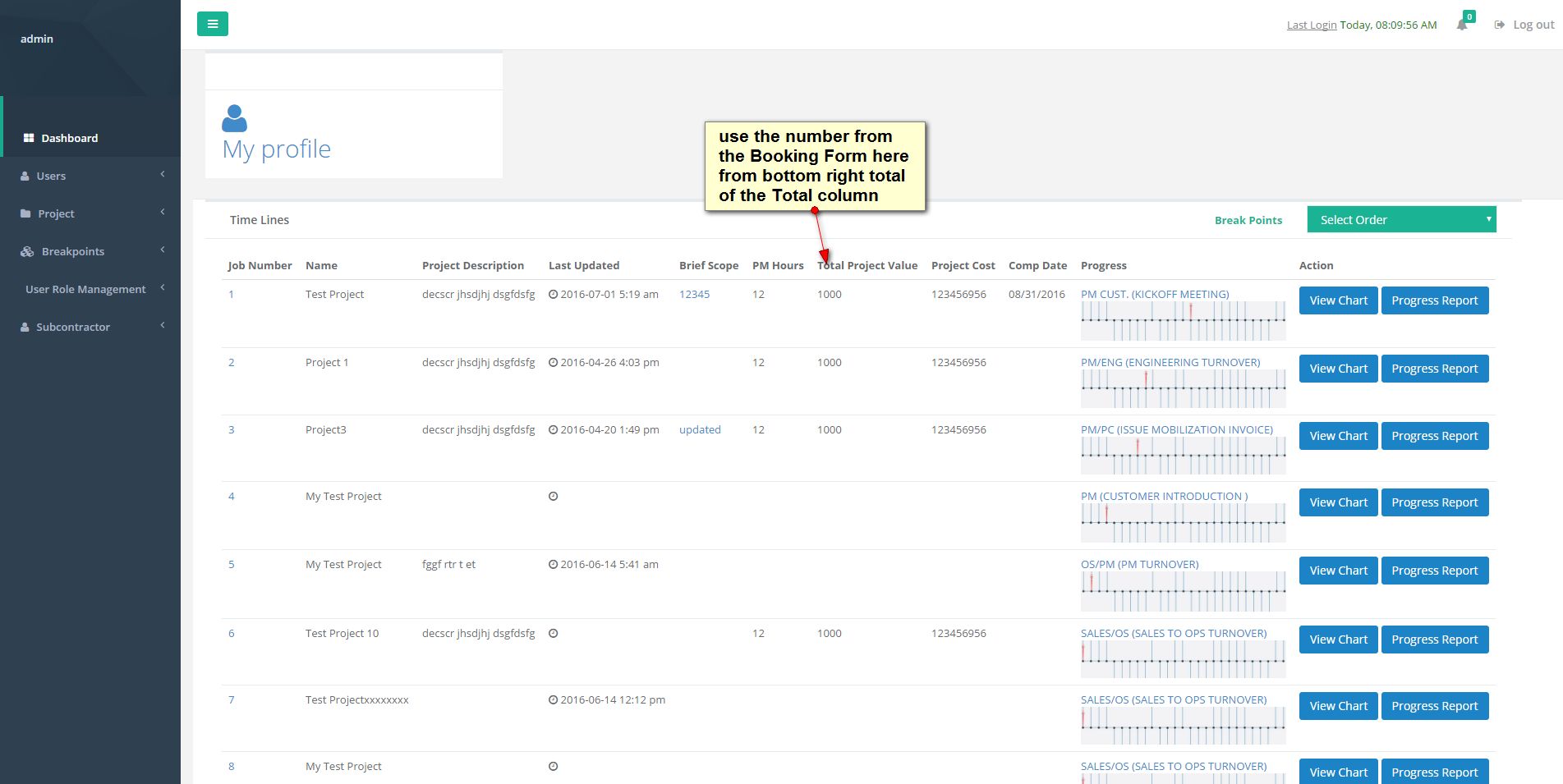1563x784 pixels.
Task: View Chart for Test Project 10
Action: point(1339,640)
